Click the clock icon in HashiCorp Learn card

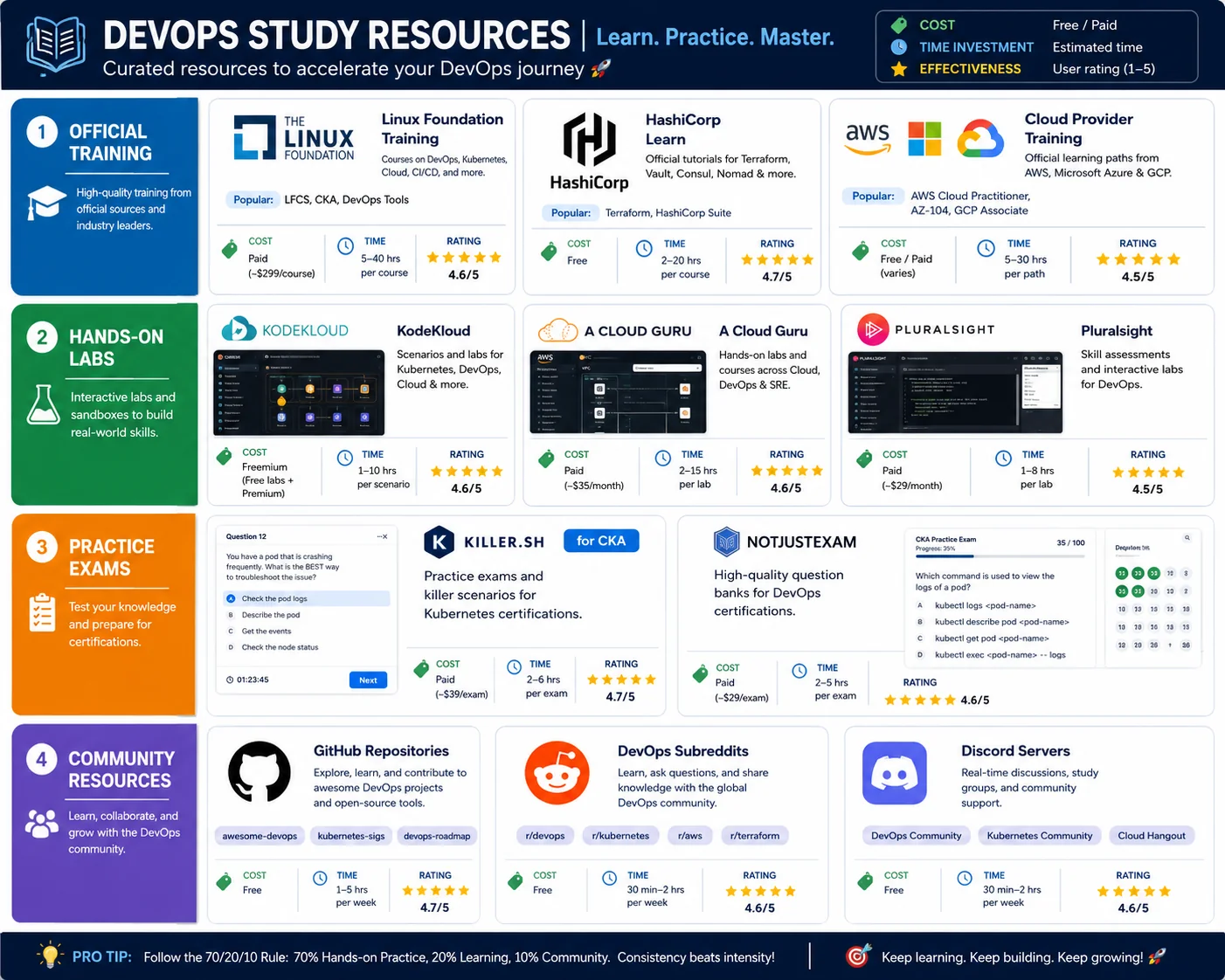coord(644,249)
